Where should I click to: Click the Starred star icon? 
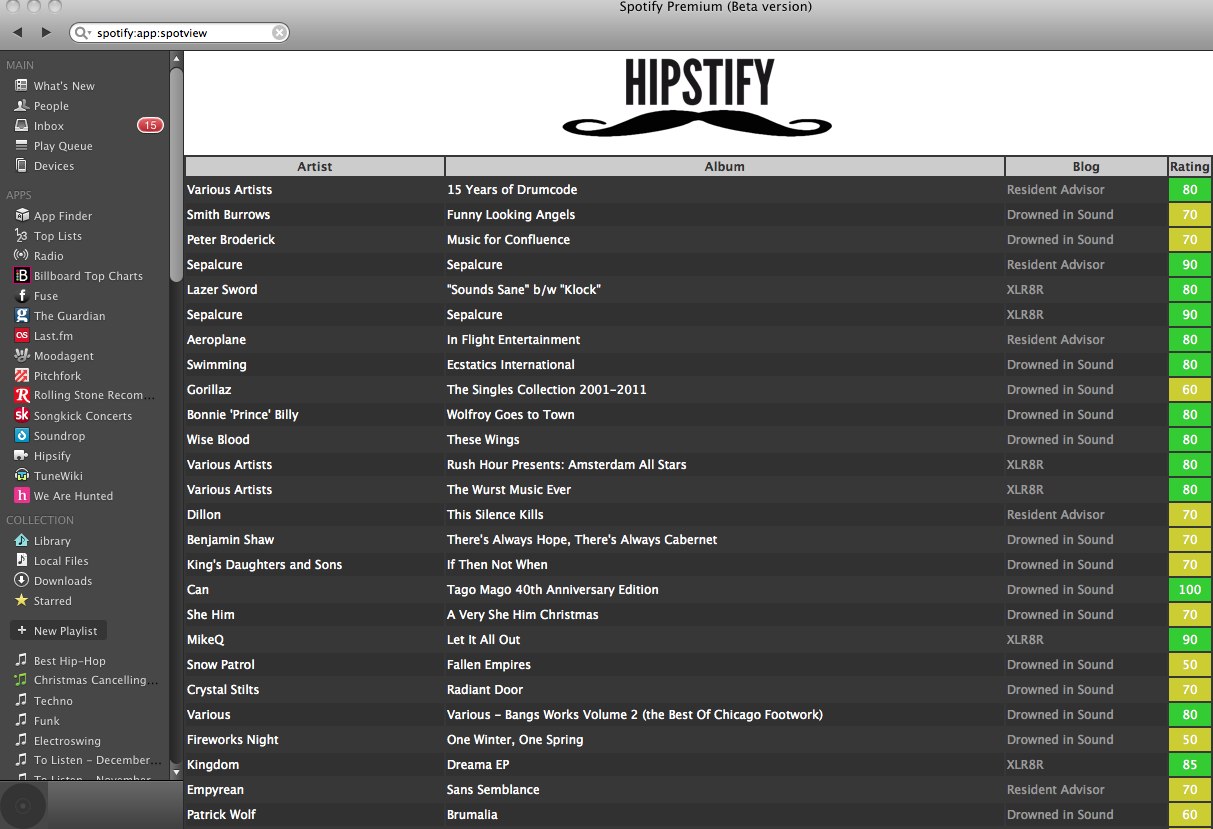(x=21, y=601)
